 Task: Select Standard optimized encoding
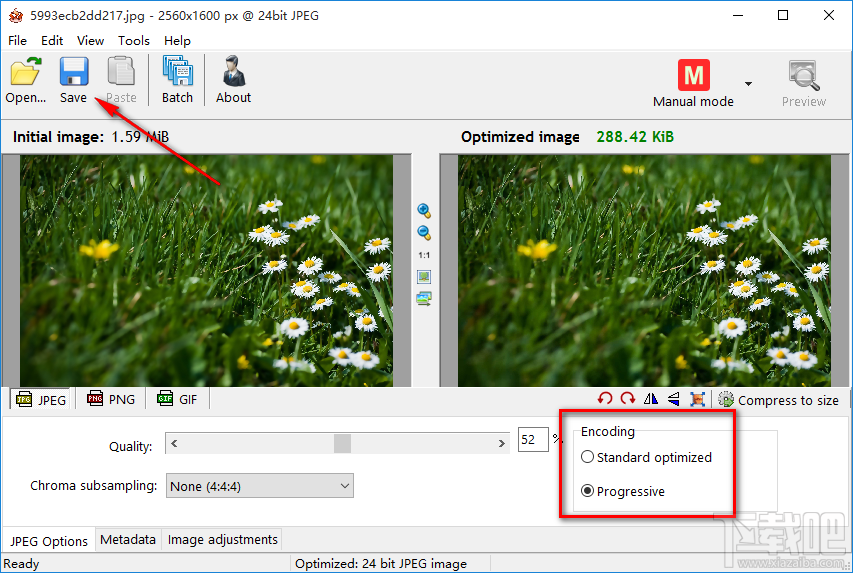(x=646, y=457)
